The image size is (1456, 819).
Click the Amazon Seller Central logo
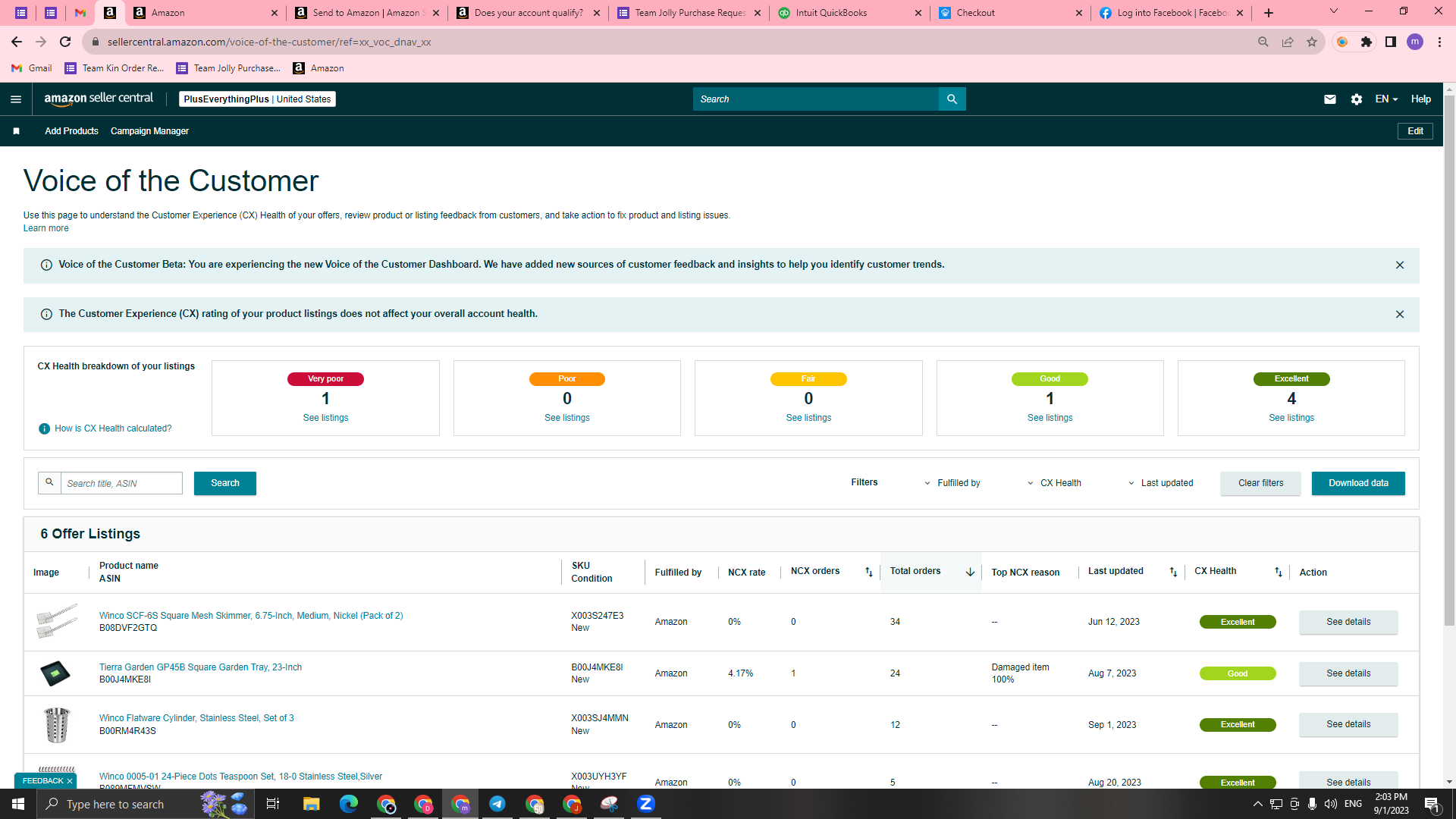[99, 99]
